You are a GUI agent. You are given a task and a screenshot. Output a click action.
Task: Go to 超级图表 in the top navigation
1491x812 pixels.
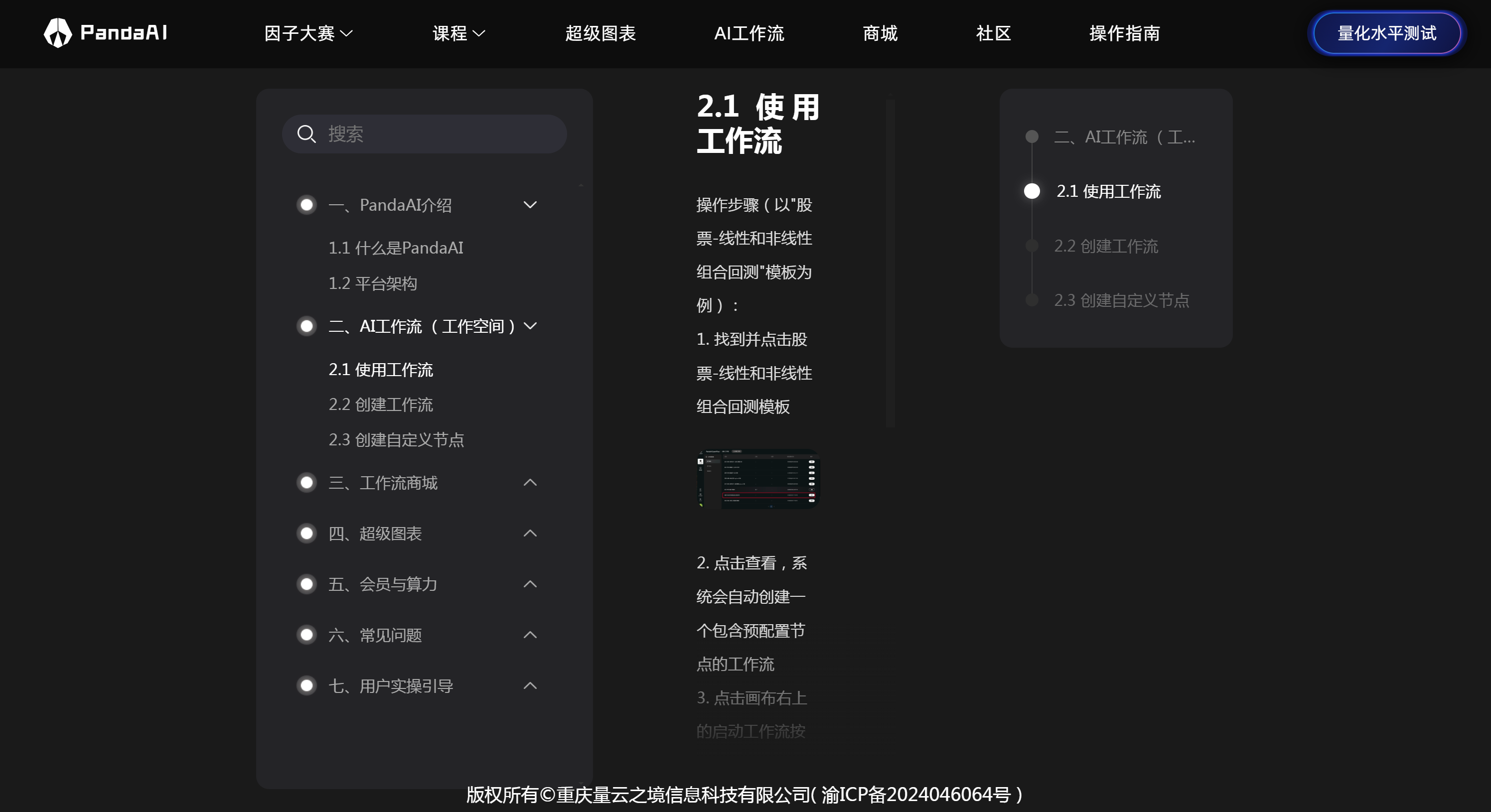(600, 33)
